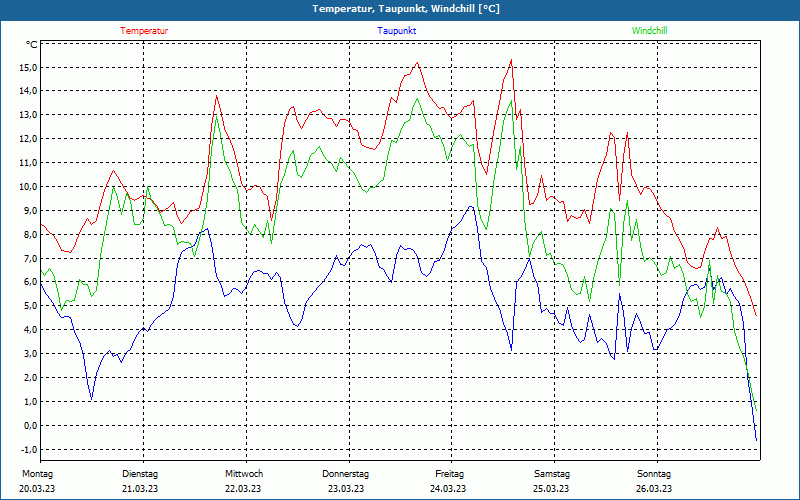Click the date 22.03.23
The width and height of the screenshot is (800, 500).
tap(243, 489)
